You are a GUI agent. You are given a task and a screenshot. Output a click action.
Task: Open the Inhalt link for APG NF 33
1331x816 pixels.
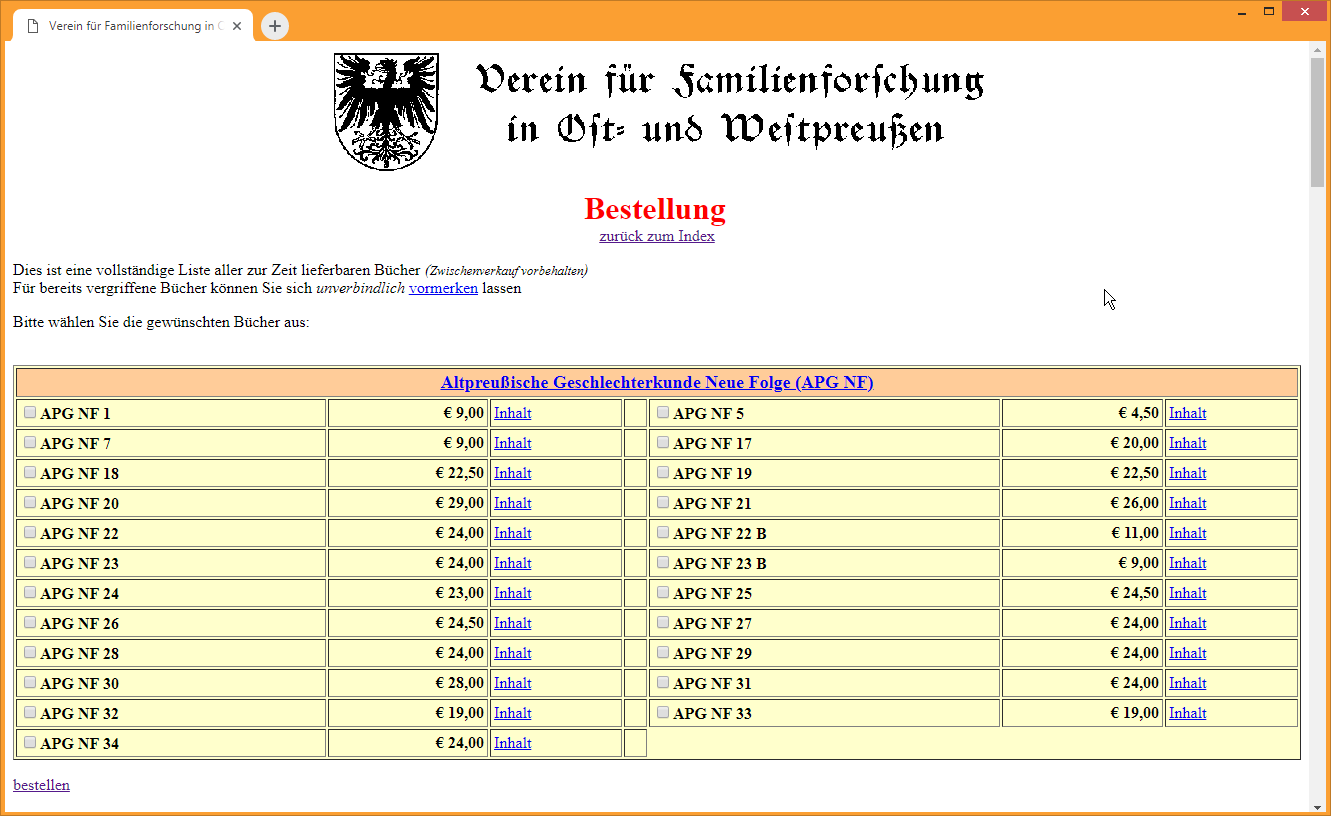[1187, 712]
